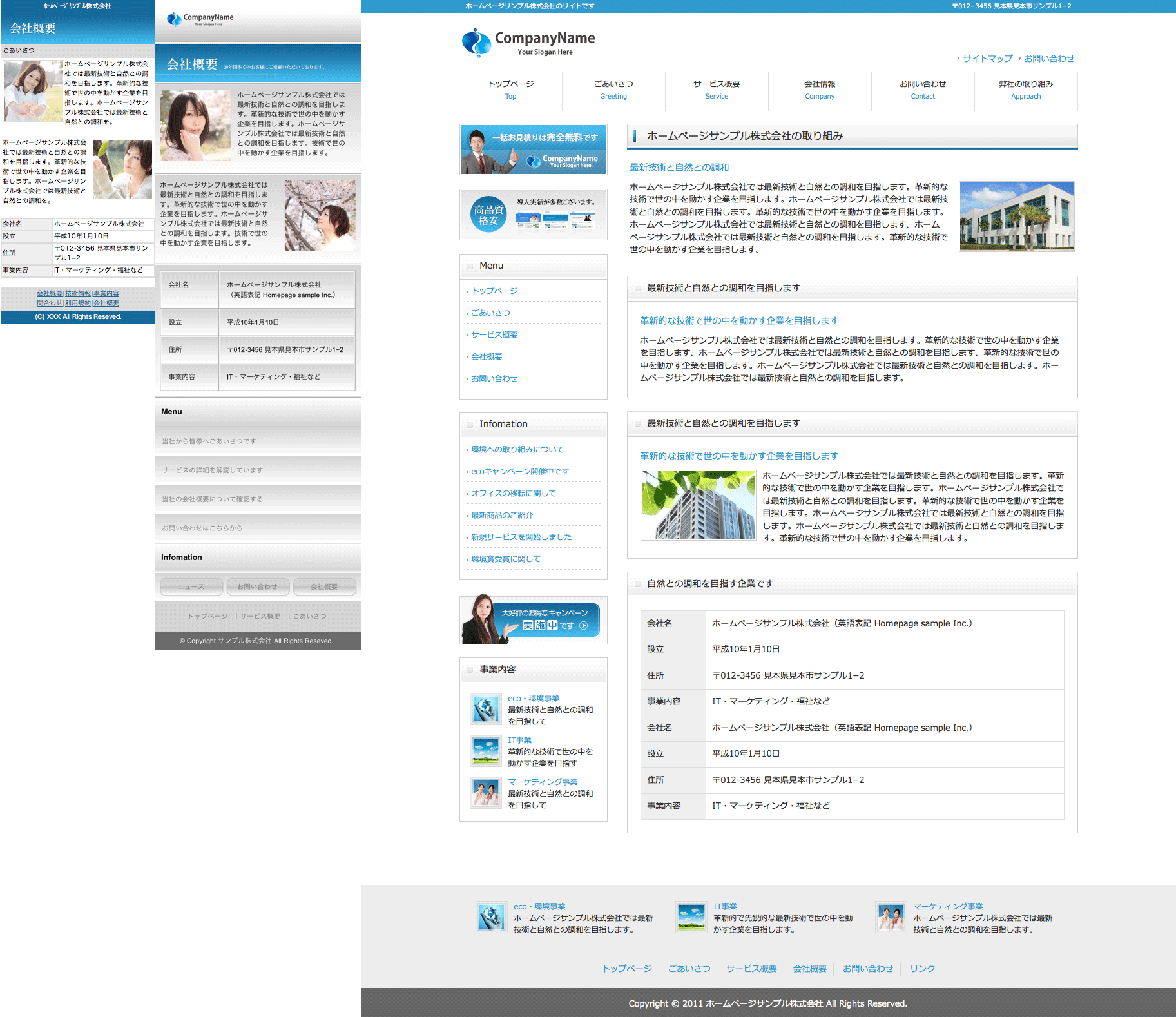This screenshot has width=1176, height=1017.
Task: Click the office building photo in the article
Action: pyautogui.click(x=1016, y=217)
